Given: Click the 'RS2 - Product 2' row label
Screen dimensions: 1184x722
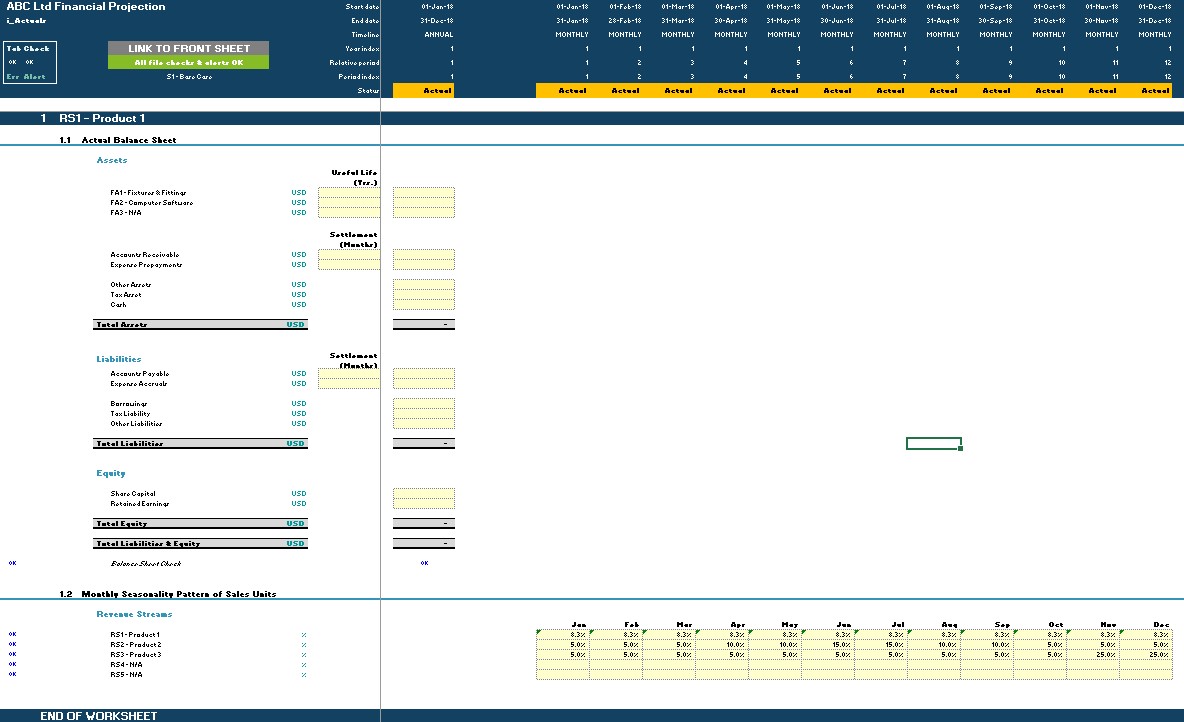Looking at the screenshot, I should (x=136, y=645).
